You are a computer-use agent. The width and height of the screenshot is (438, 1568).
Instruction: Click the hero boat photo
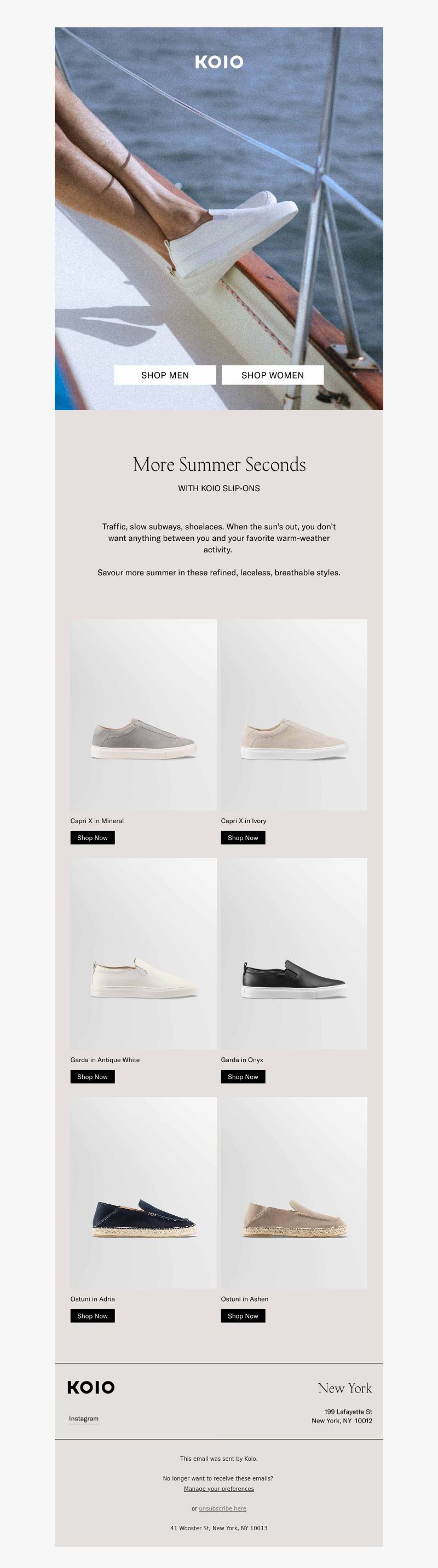(x=218, y=219)
